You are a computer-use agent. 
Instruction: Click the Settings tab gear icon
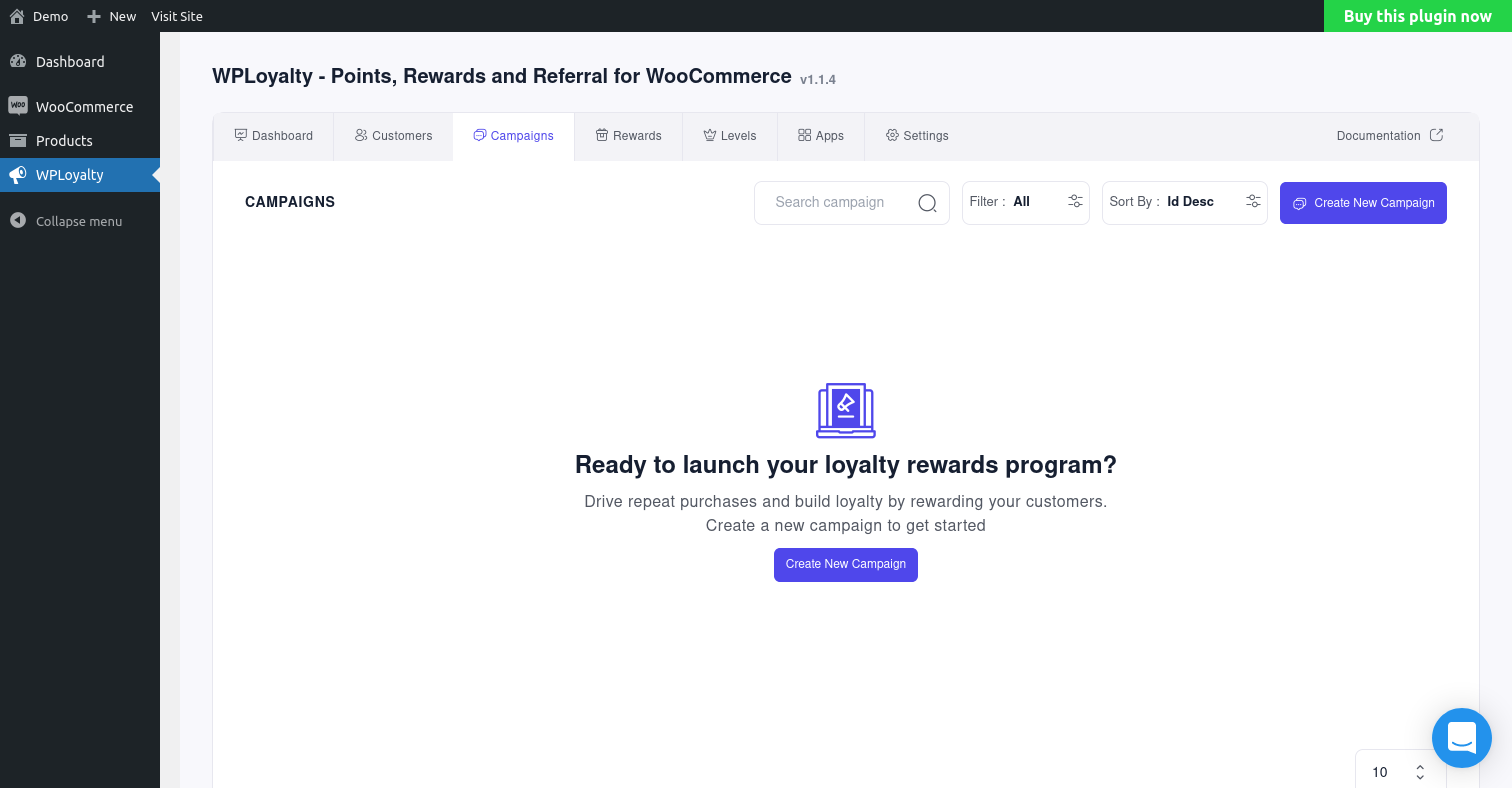[892, 135]
